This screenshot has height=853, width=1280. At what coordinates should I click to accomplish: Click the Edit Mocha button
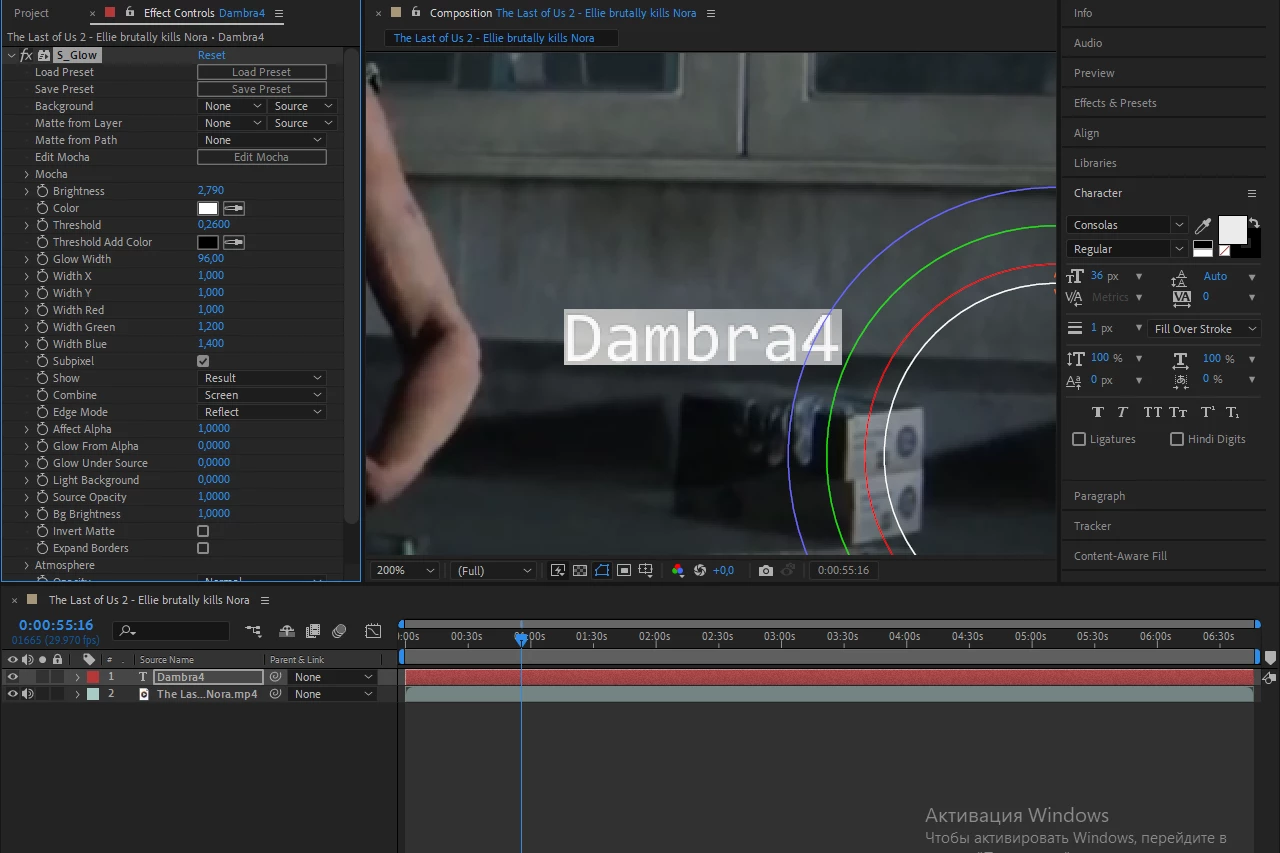(x=262, y=157)
